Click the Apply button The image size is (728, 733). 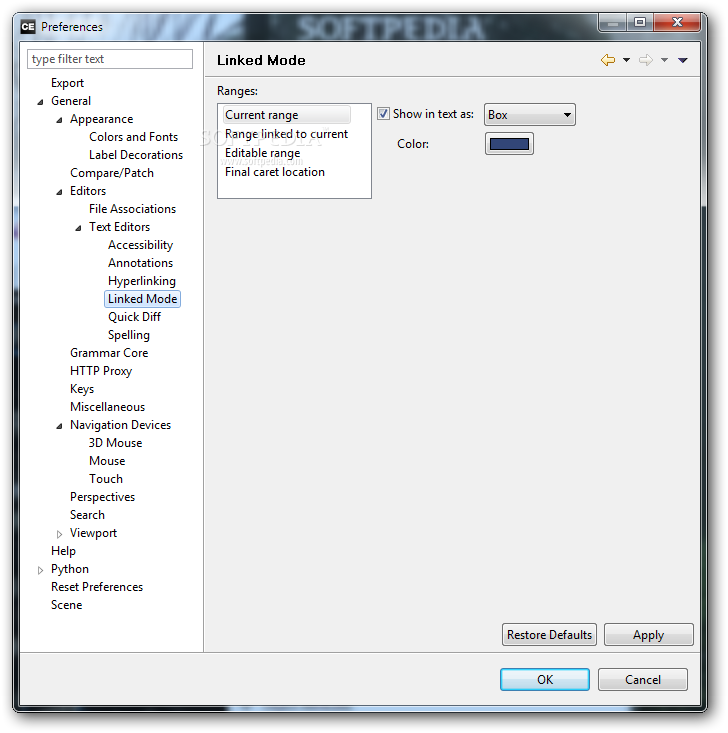point(649,635)
